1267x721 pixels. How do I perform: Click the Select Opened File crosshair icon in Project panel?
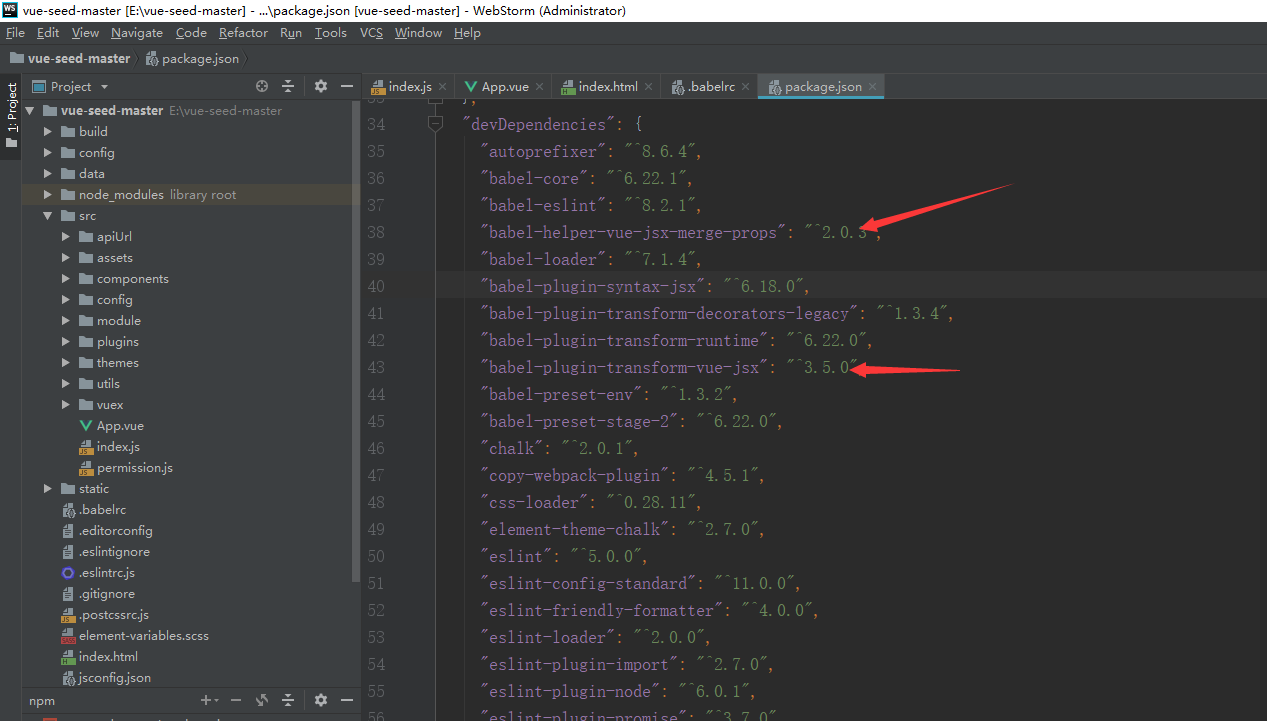261,86
